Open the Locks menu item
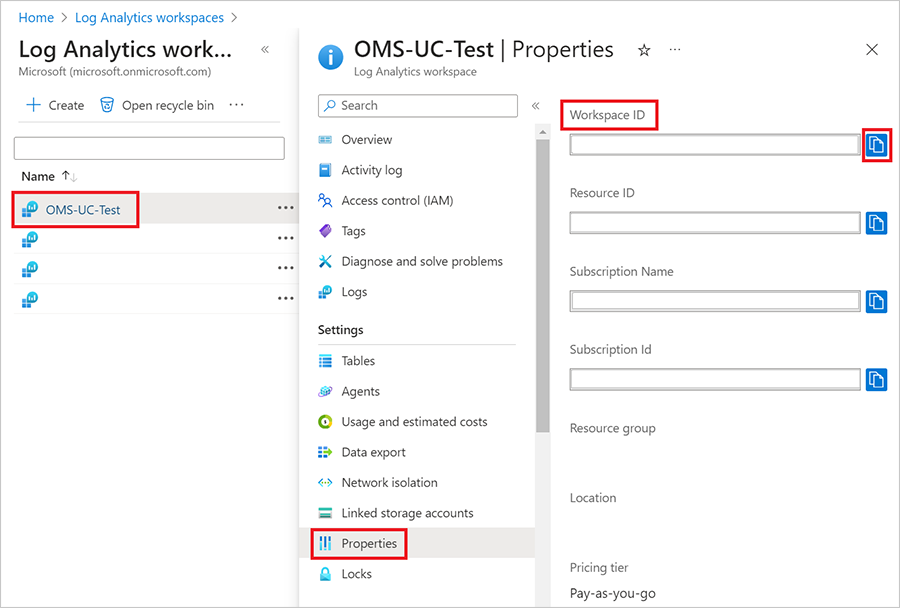This screenshot has height=608, width=900. [x=356, y=574]
